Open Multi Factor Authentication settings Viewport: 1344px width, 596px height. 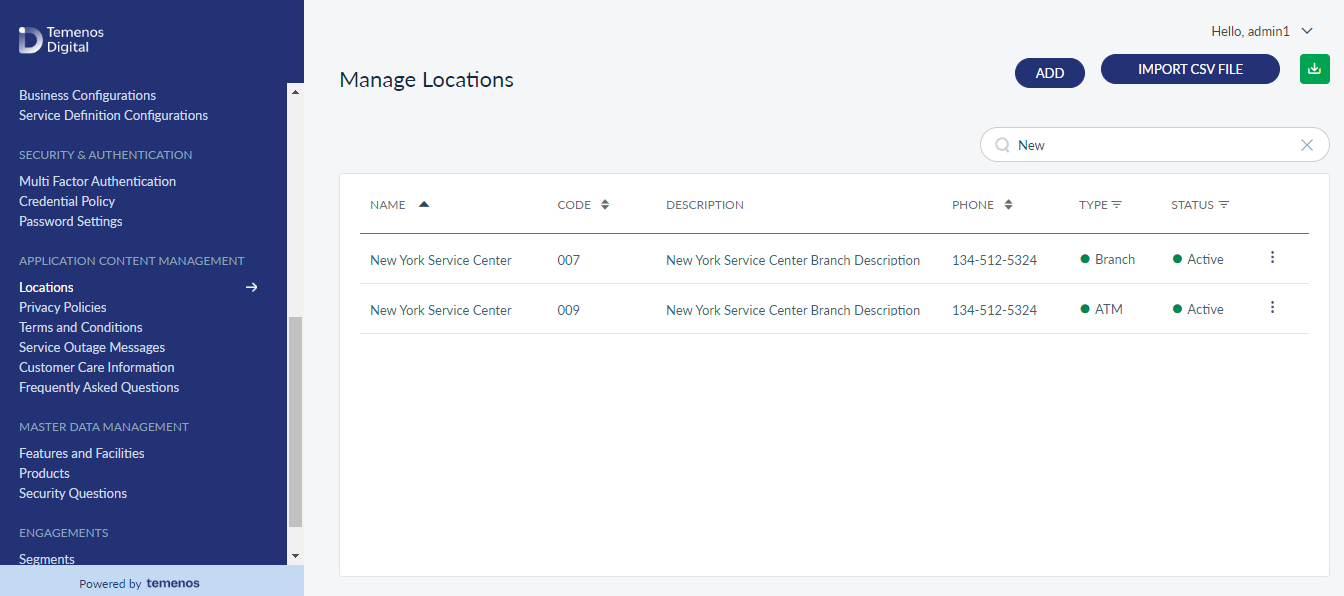(x=98, y=181)
